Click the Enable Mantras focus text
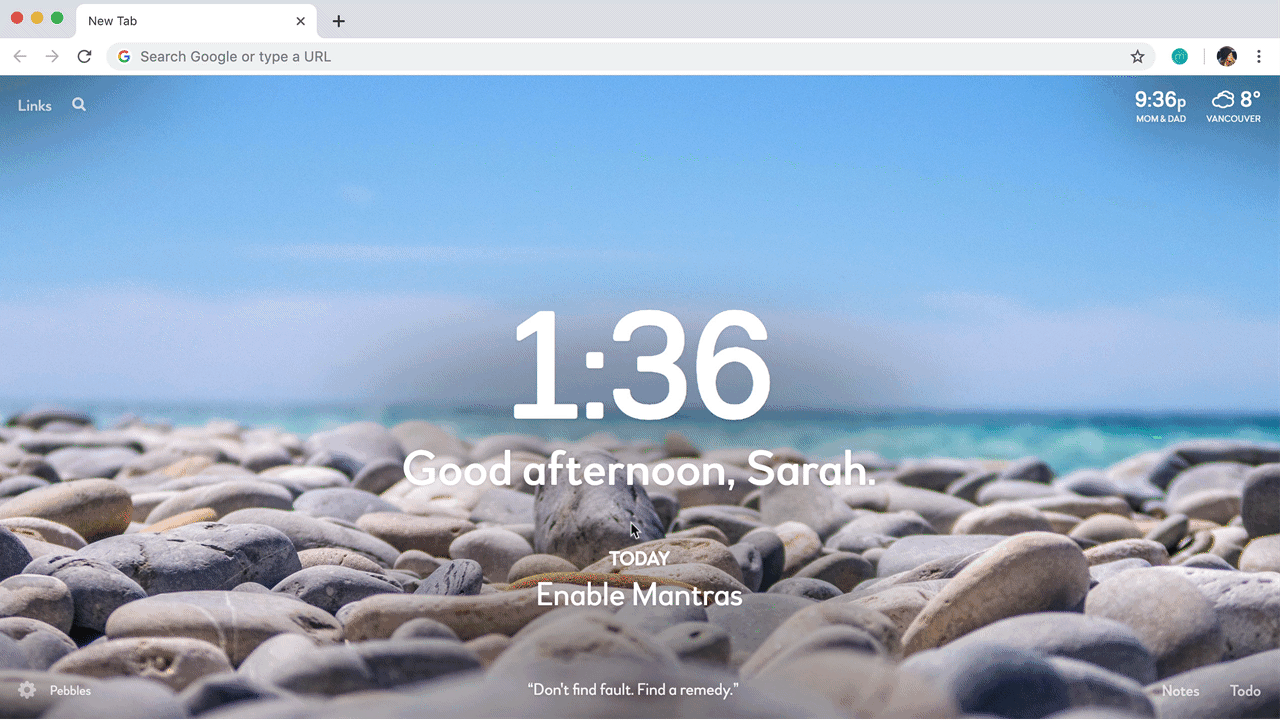Image resolution: width=1280 pixels, height=720 pixels. (x=639, y=595)
